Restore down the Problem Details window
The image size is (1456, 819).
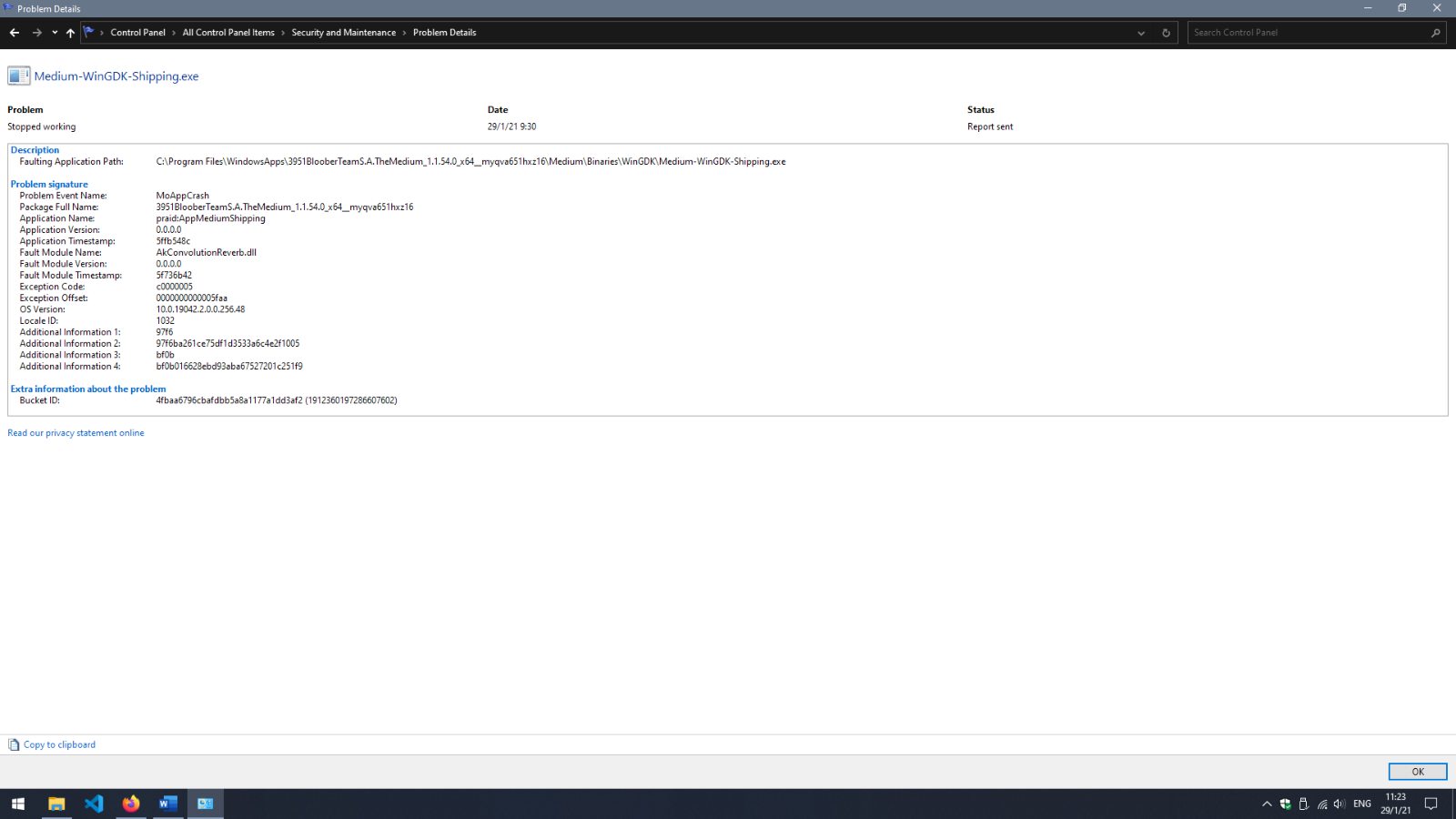1402,8
